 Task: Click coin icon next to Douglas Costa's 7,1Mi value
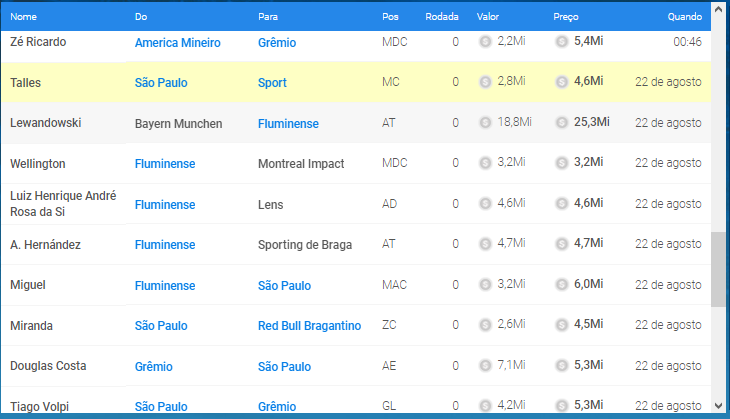pos(485,365)
